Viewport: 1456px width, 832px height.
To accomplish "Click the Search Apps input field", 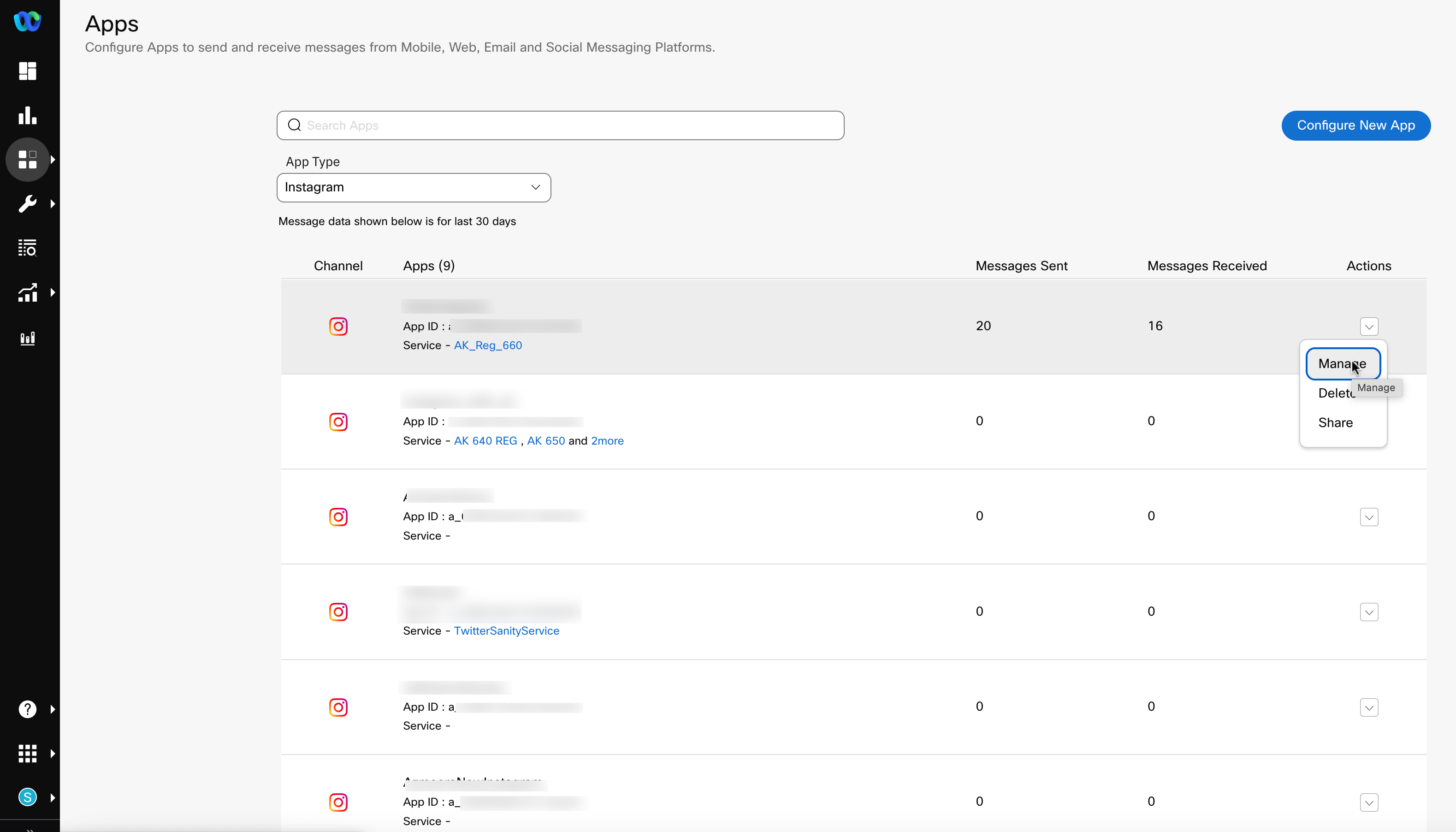I will pyautogui.click(x=560, y=125).
